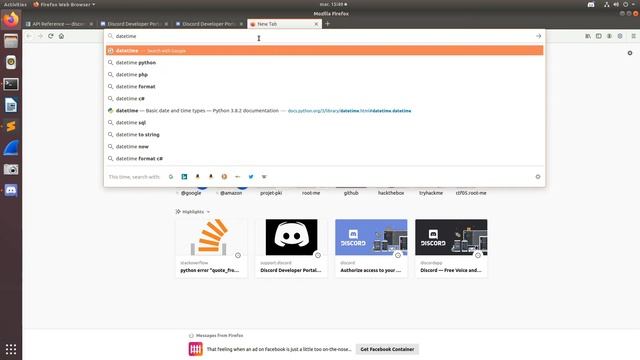
Task: Search this time with Bing icon
Action: (184, 177)
